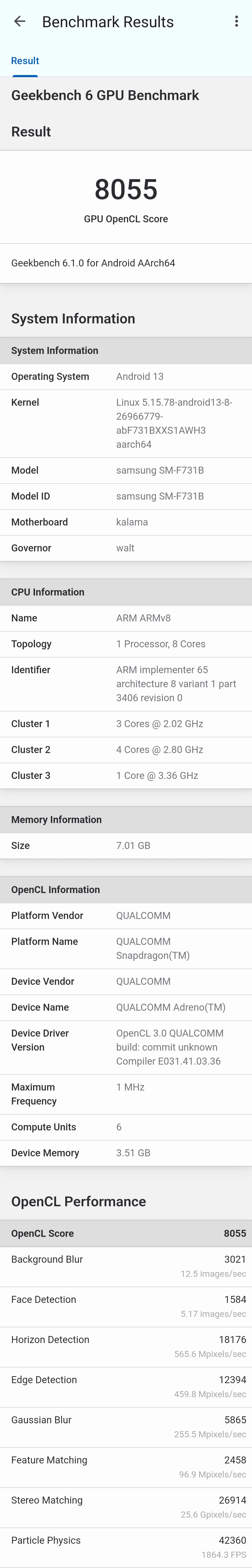Tap the Background Blur result row

126,1266
